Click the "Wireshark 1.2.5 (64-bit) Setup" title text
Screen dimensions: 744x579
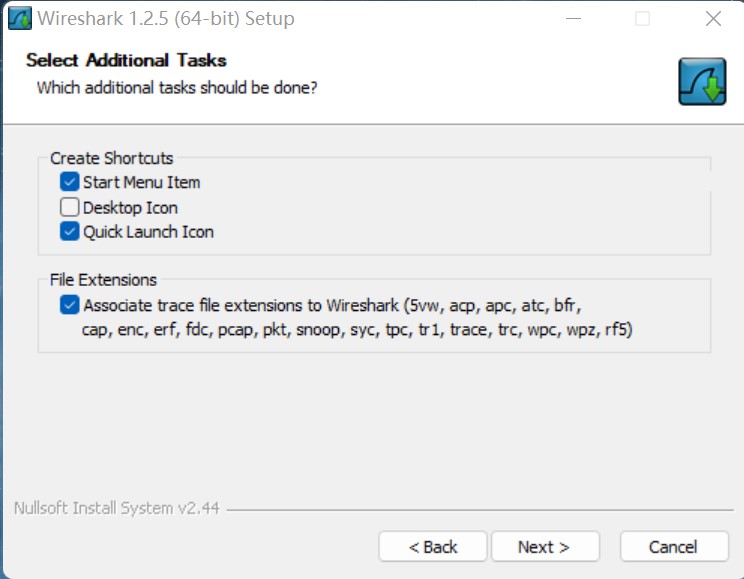166,18
